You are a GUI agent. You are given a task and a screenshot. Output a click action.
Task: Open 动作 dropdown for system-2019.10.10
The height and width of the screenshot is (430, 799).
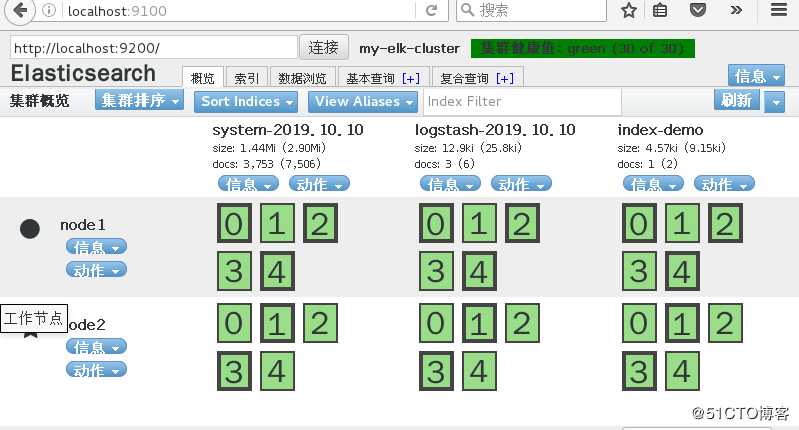point(319,183)
